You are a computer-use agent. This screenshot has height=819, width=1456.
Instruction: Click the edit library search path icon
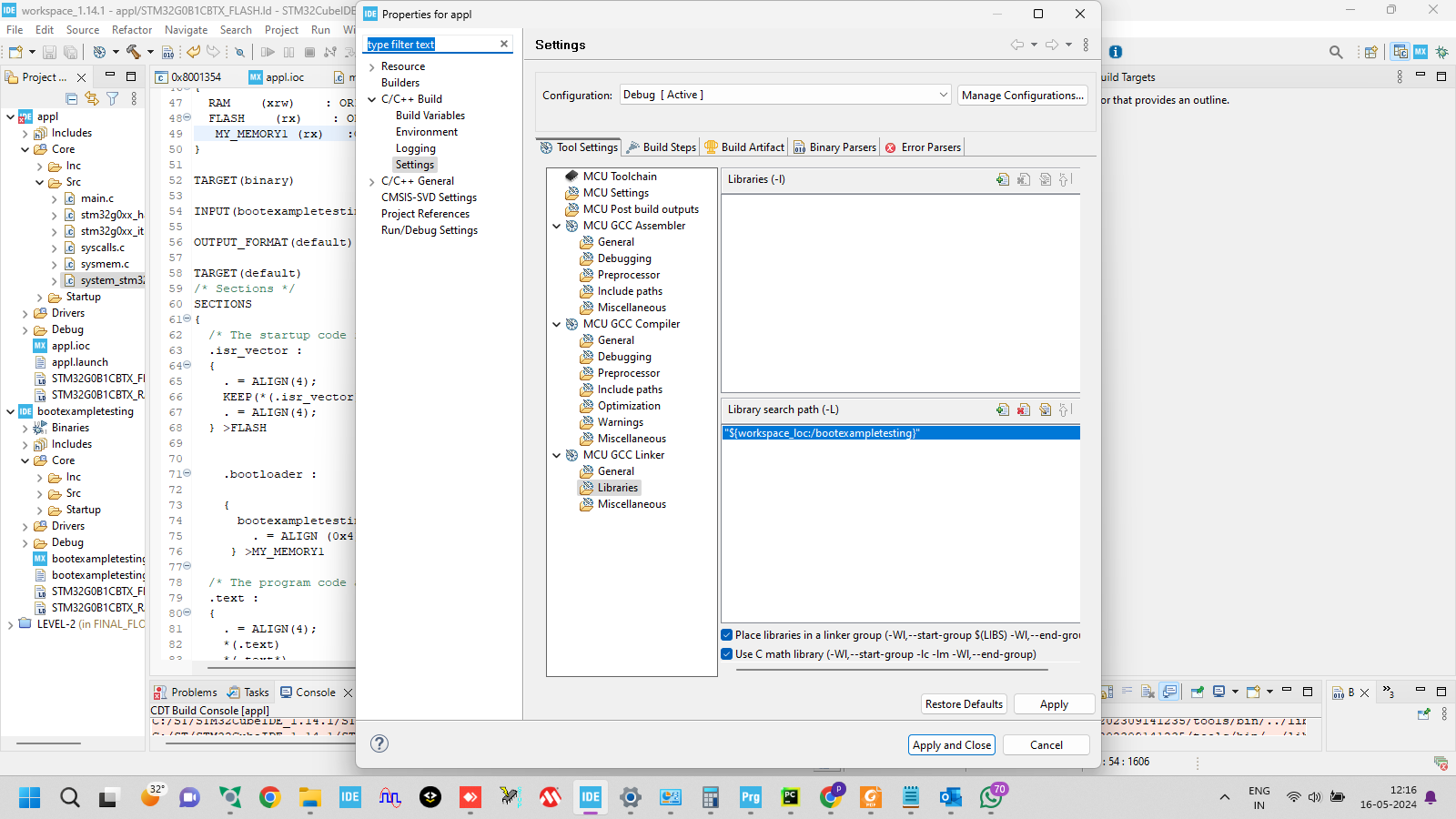click(x=1046, y=409)
